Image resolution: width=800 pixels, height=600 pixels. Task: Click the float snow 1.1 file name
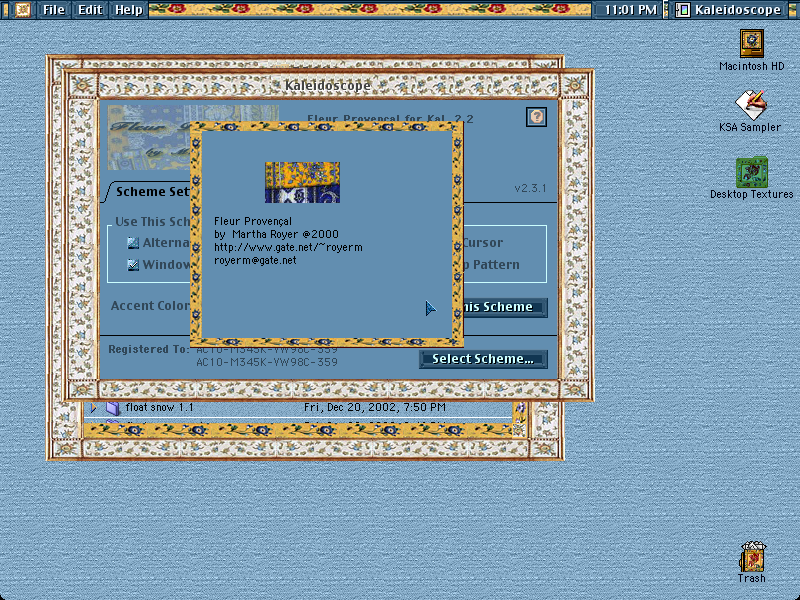(159, 407)
